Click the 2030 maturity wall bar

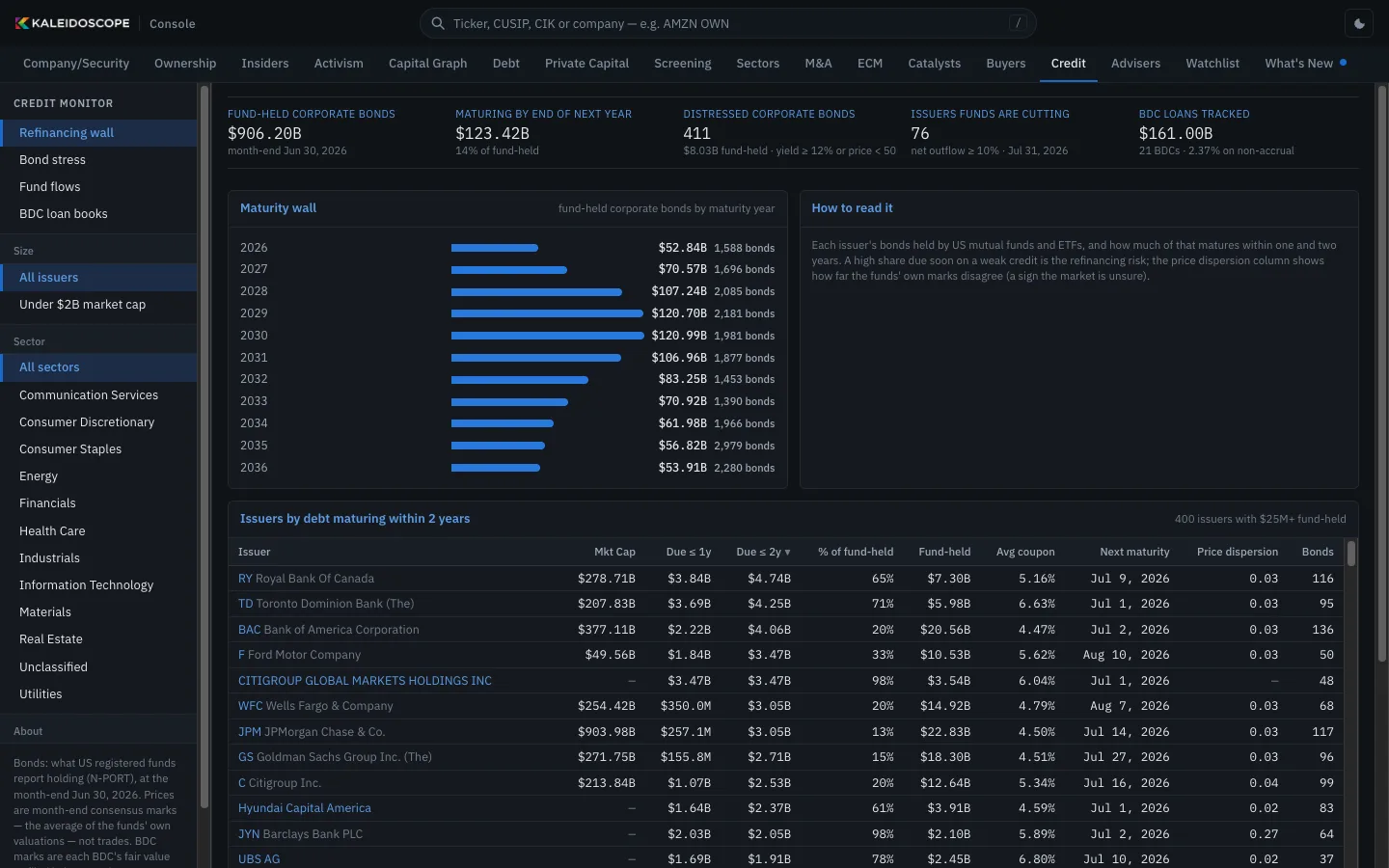click(x=548, y=336)
